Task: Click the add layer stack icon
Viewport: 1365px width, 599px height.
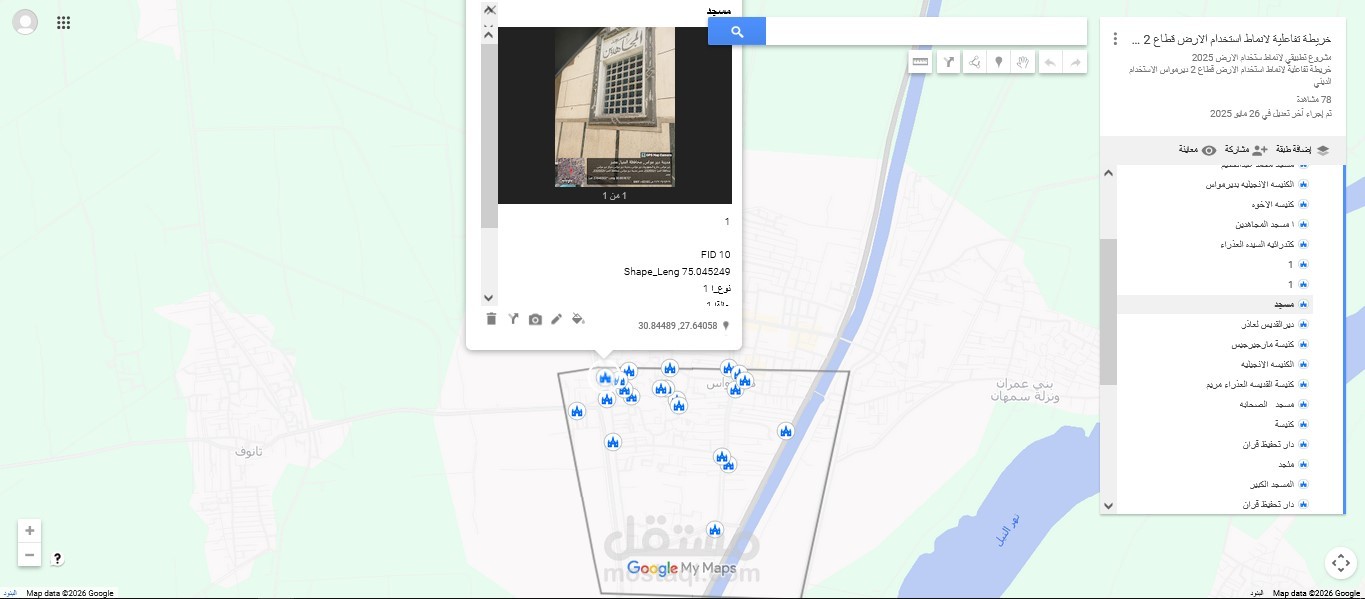Action: 1323,150
